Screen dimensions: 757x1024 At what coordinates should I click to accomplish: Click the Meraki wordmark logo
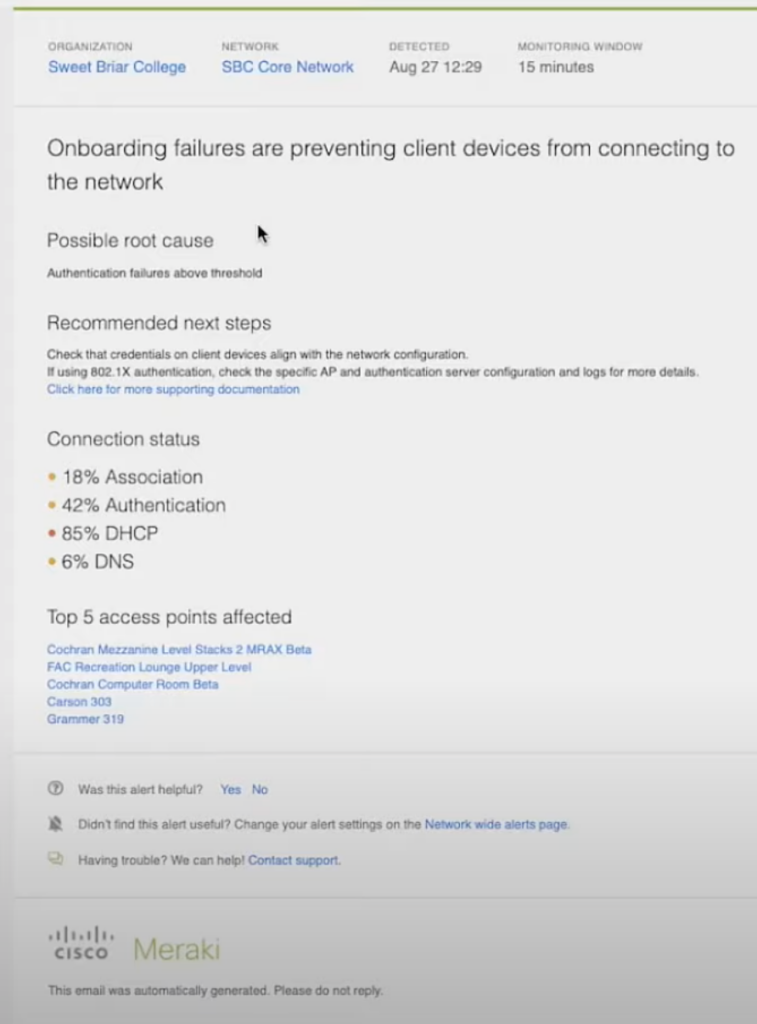(x=176, y=948)
